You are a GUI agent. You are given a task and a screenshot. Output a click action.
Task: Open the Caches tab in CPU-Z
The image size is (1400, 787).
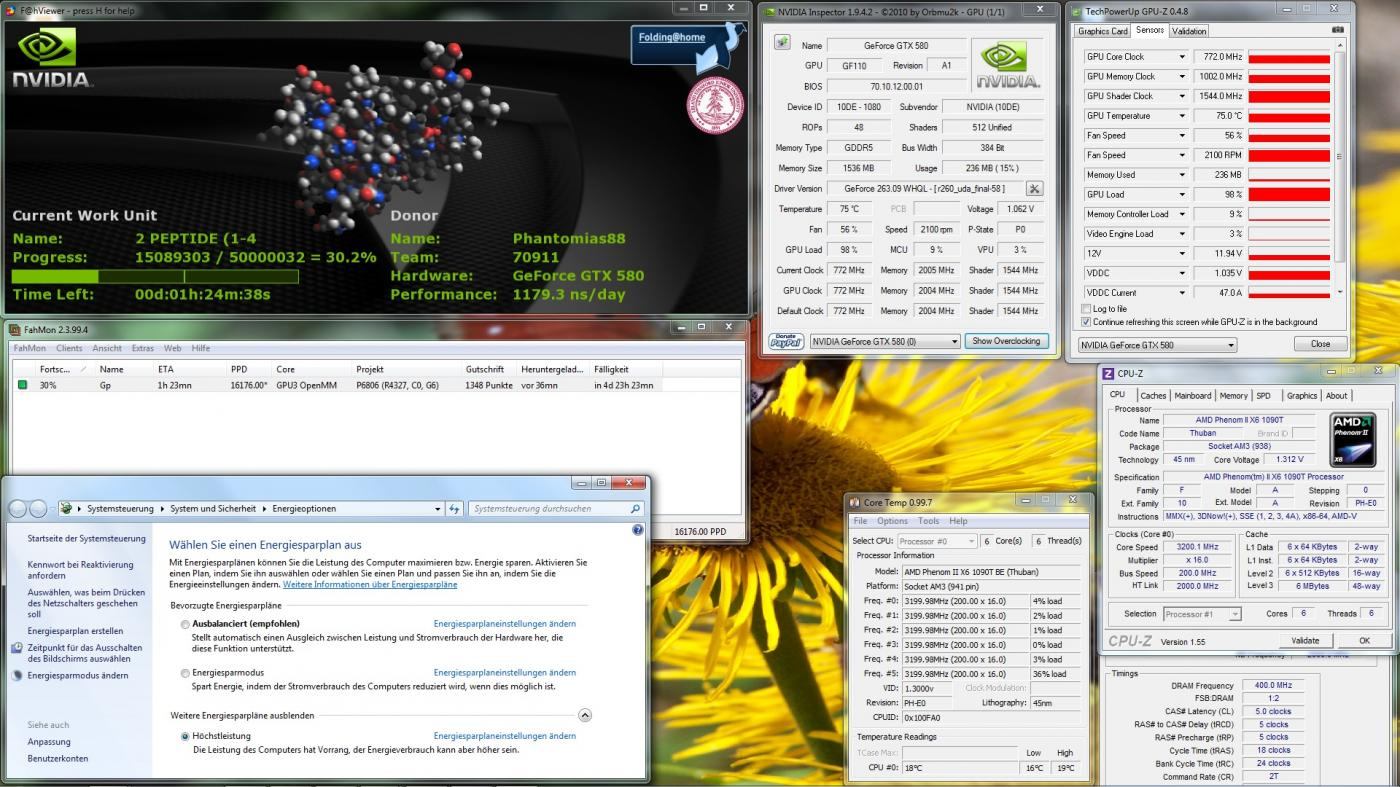[x=1153, y=396]
